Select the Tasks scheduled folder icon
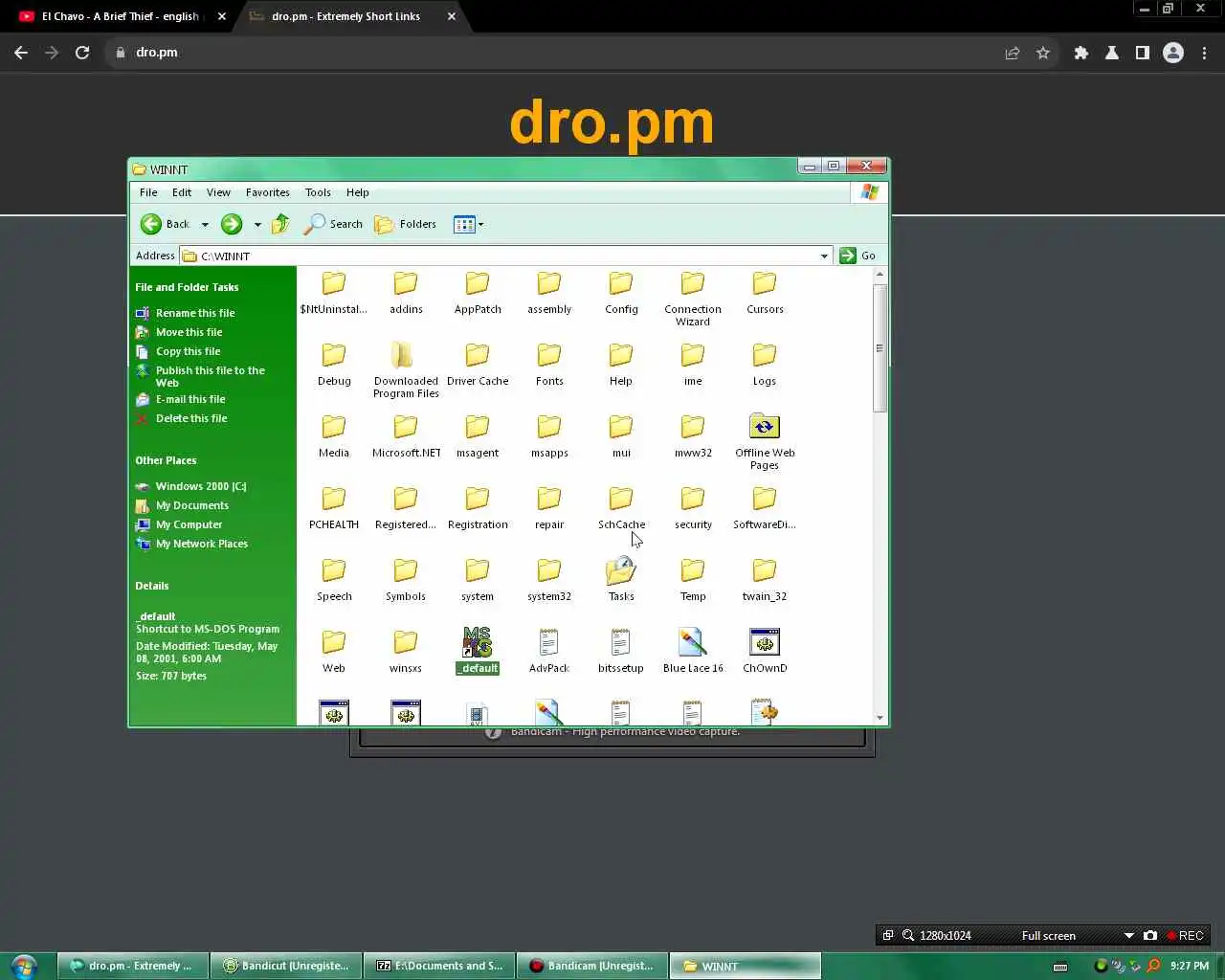Image resolution: width=1225 pixels, height=980 pixels. tap(621, 580)
